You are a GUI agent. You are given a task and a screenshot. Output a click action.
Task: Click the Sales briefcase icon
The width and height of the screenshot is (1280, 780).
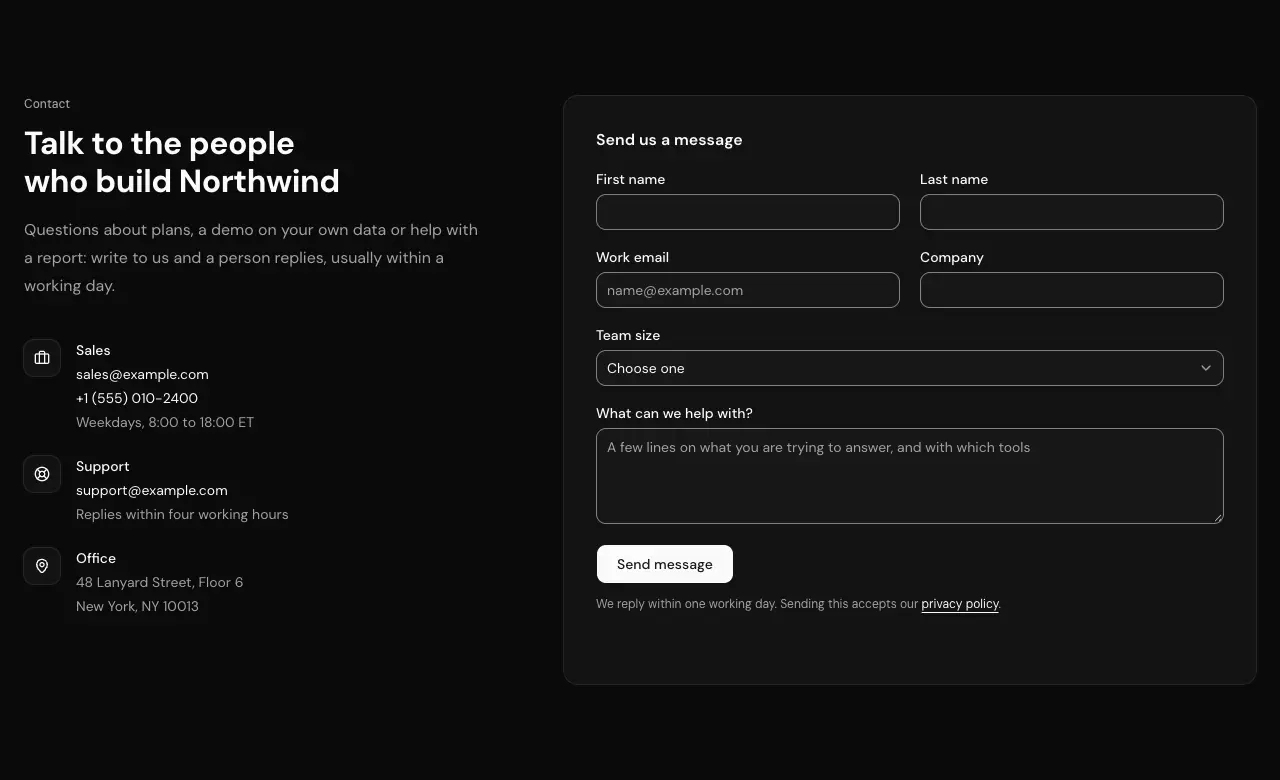point(42,358)
